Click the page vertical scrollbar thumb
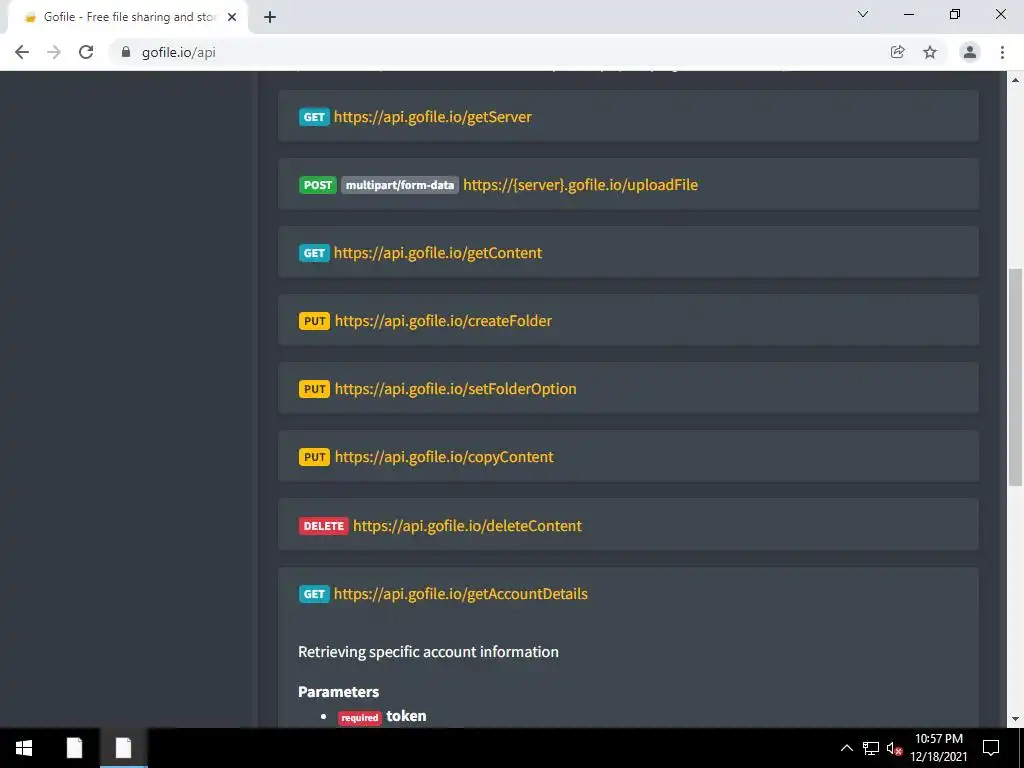 click(1015, 377)
